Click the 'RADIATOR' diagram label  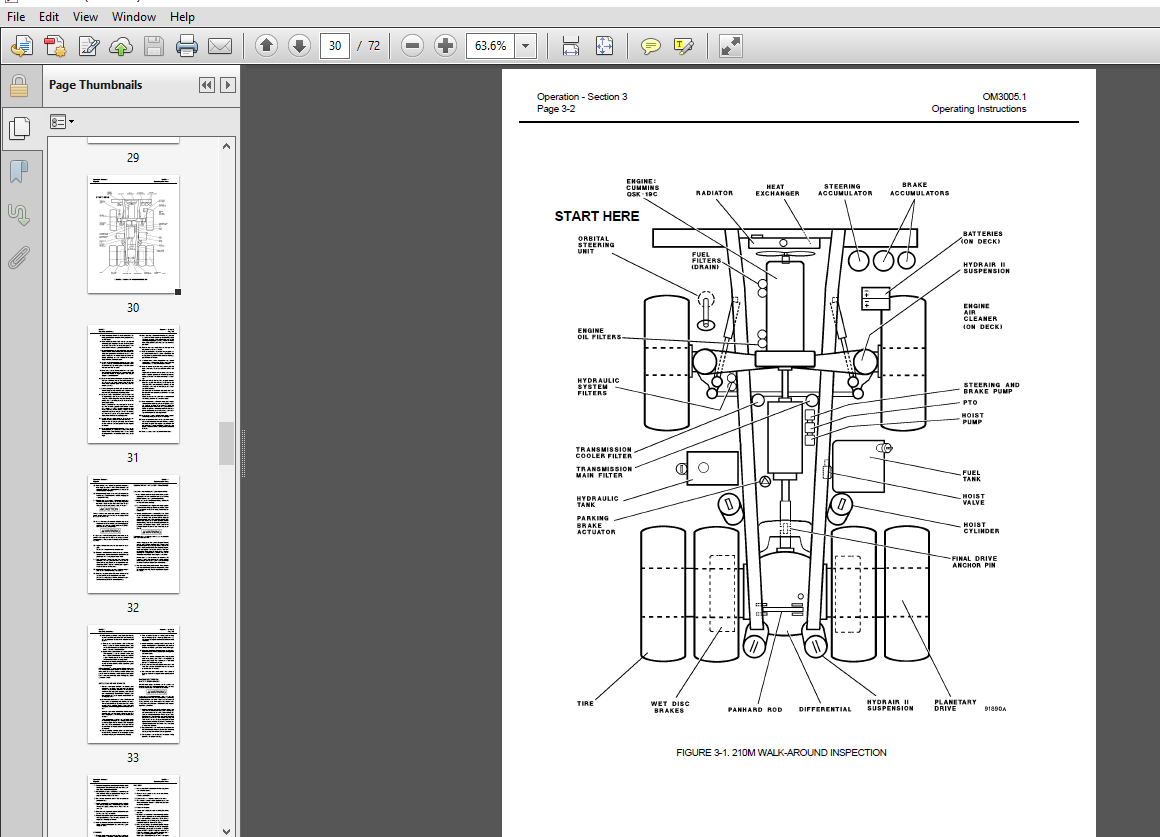click(x=715, y=193)
